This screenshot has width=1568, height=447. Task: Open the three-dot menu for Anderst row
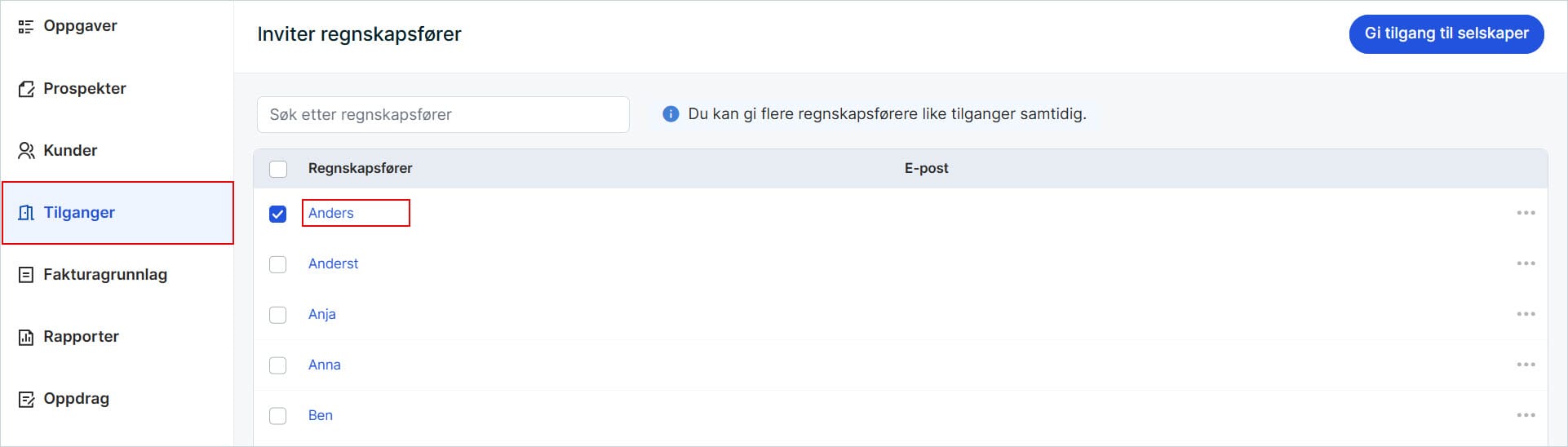[1526, 263]
